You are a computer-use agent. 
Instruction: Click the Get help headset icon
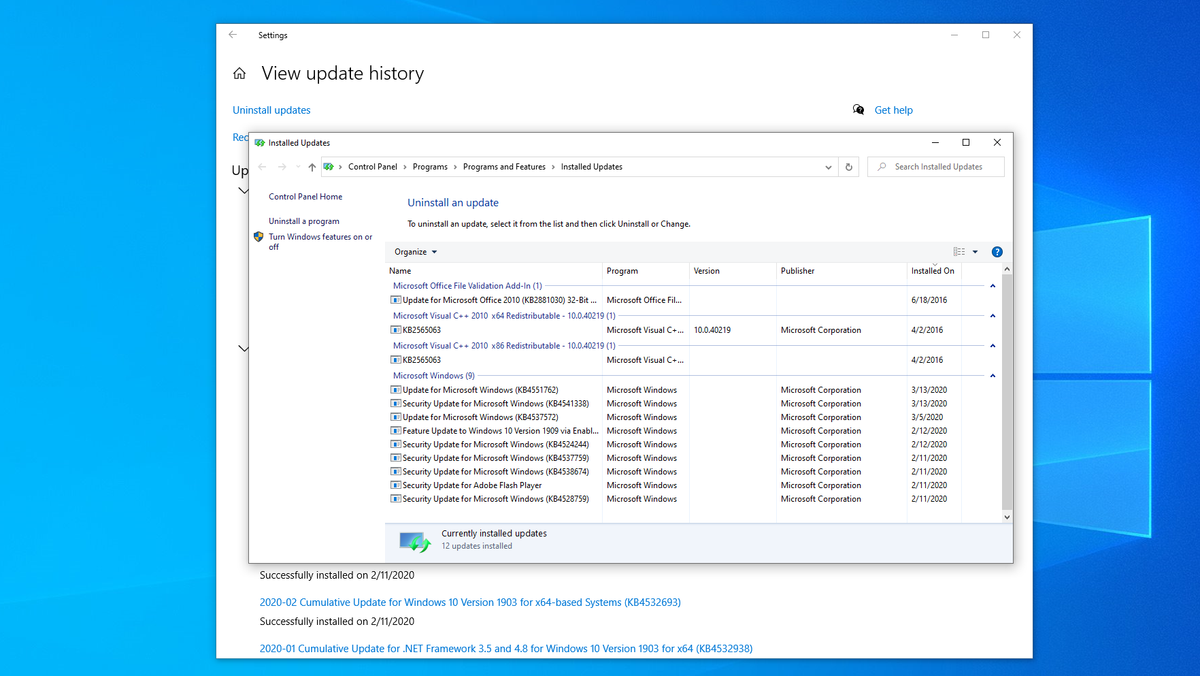858,110
